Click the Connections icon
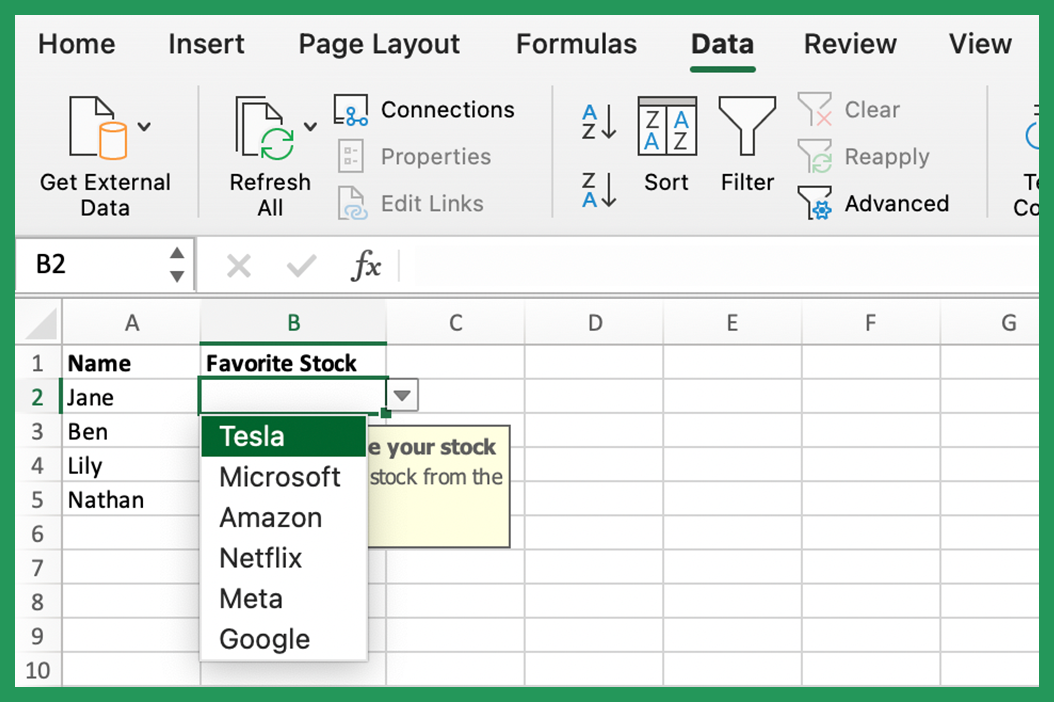This screenshot has height=702, width=1054. click(x=351, y=110)
